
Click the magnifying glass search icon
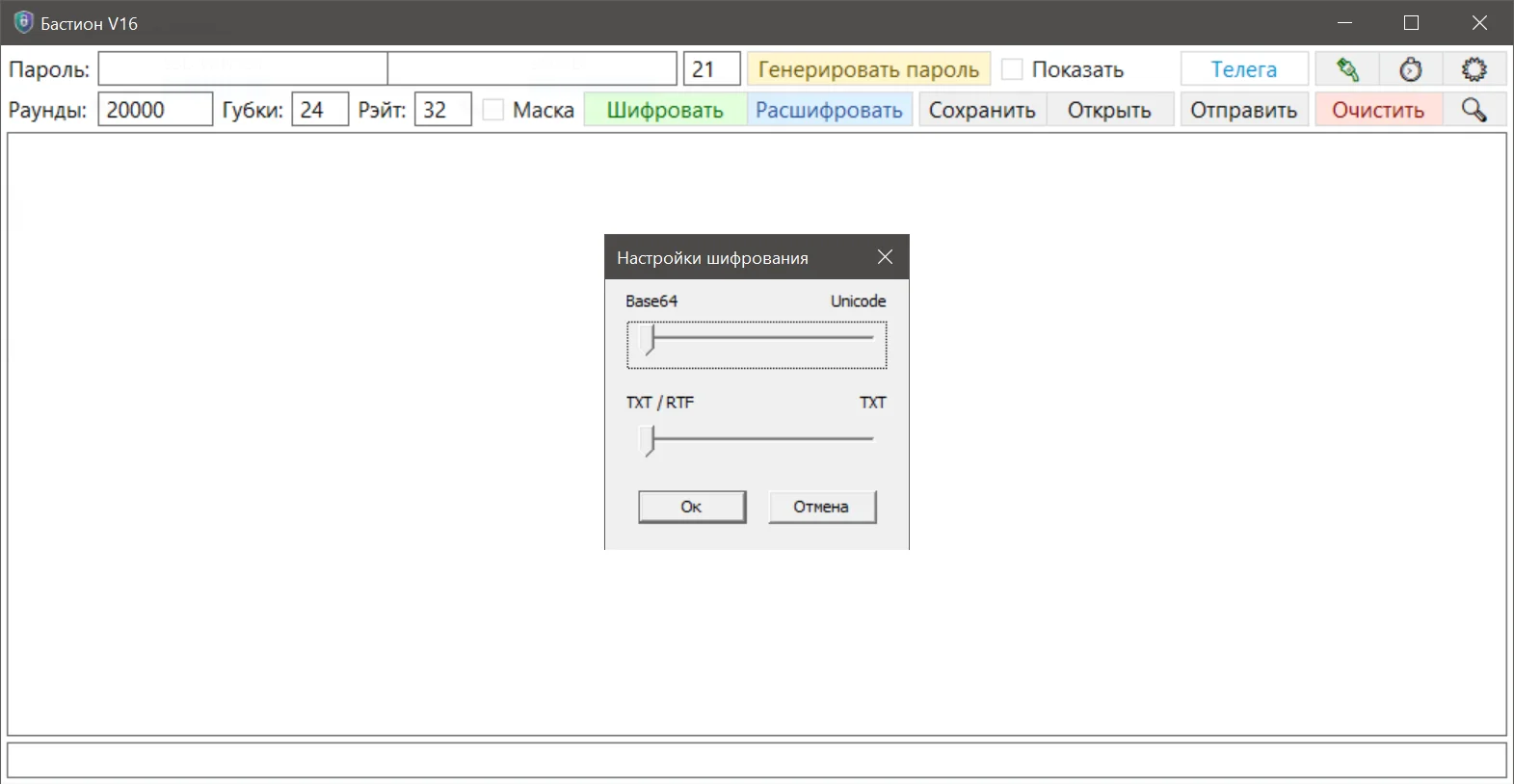pos(1474,110)
